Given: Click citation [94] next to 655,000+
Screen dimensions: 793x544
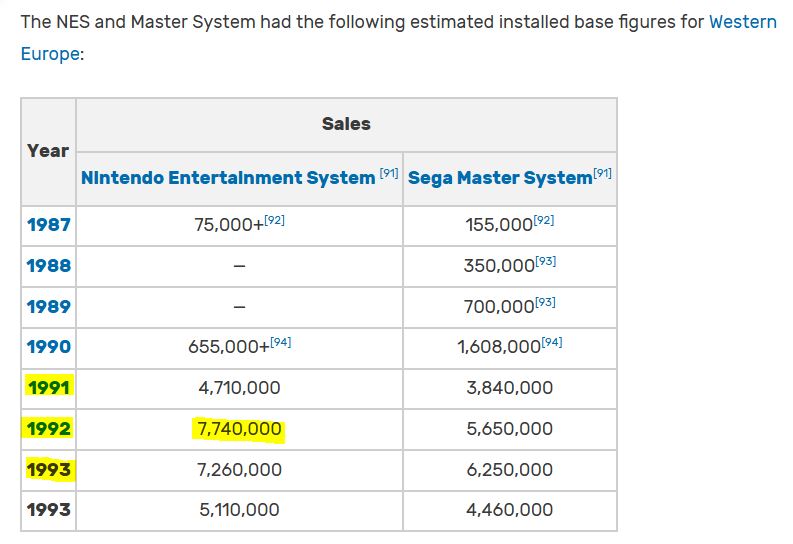Looking at the screenshot, I should pyautogui.click(x=281, y=342).
